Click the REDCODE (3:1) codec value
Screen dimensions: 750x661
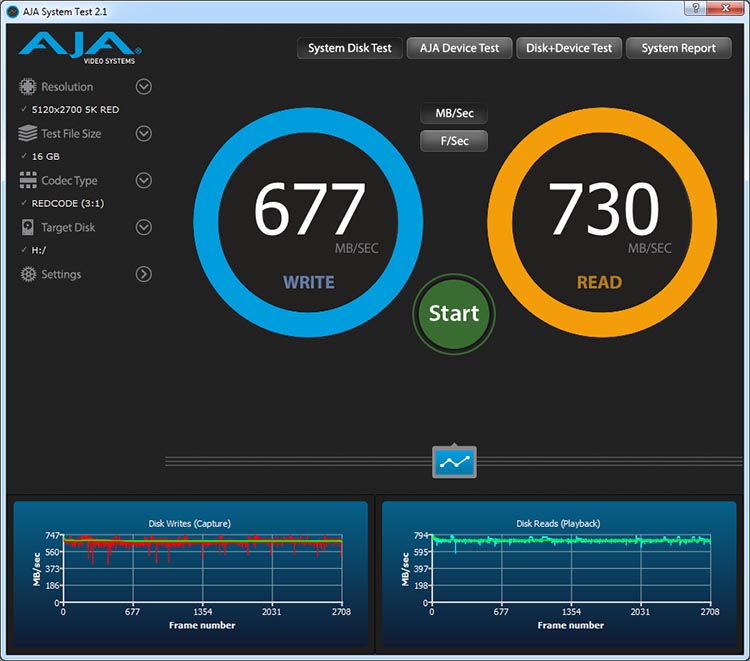68,203
